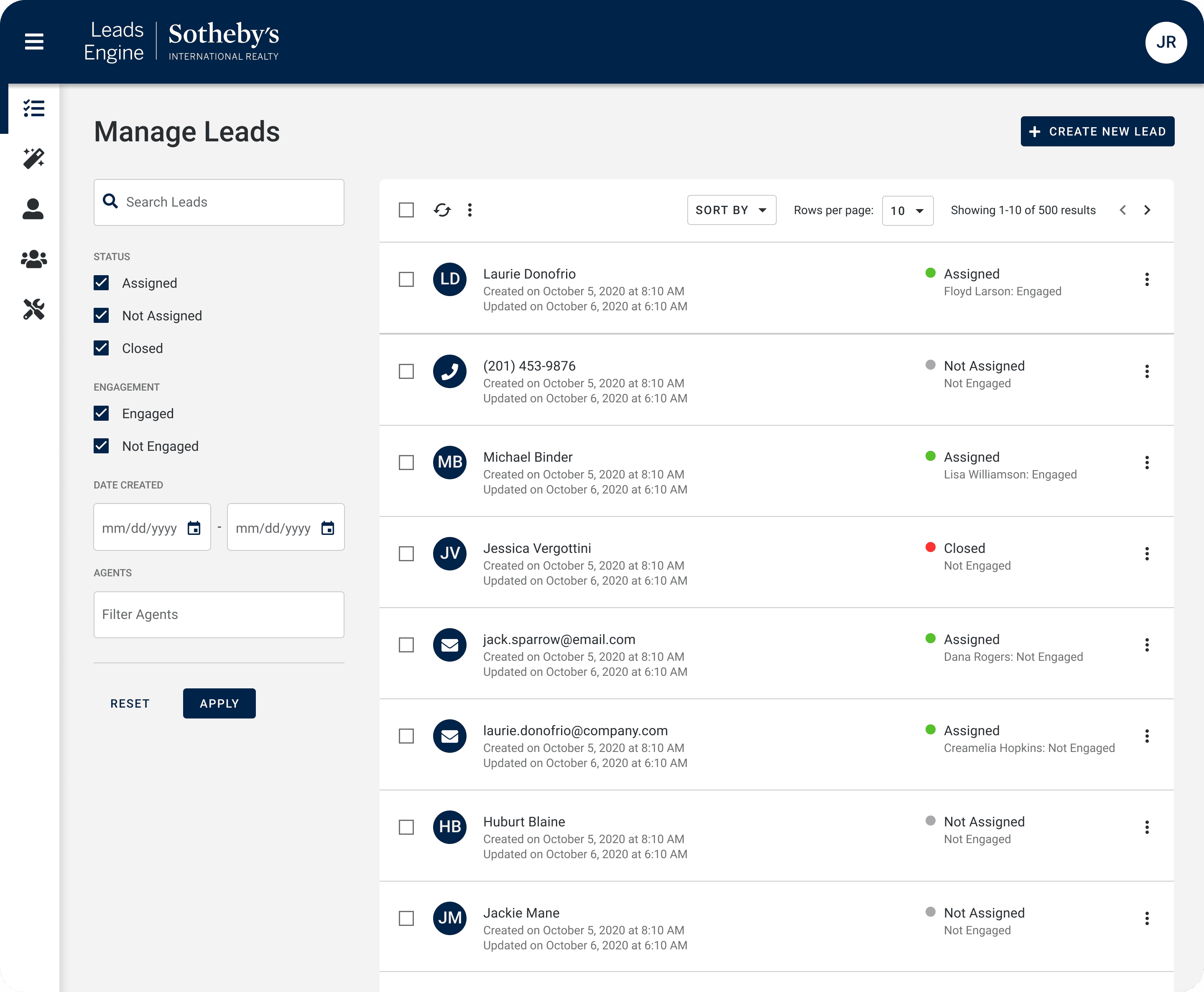Open options for Jessica Vergottini lead
The height and width of the screenshot is (992, 1204).
pyautogui.click(x=1146, y=554)
